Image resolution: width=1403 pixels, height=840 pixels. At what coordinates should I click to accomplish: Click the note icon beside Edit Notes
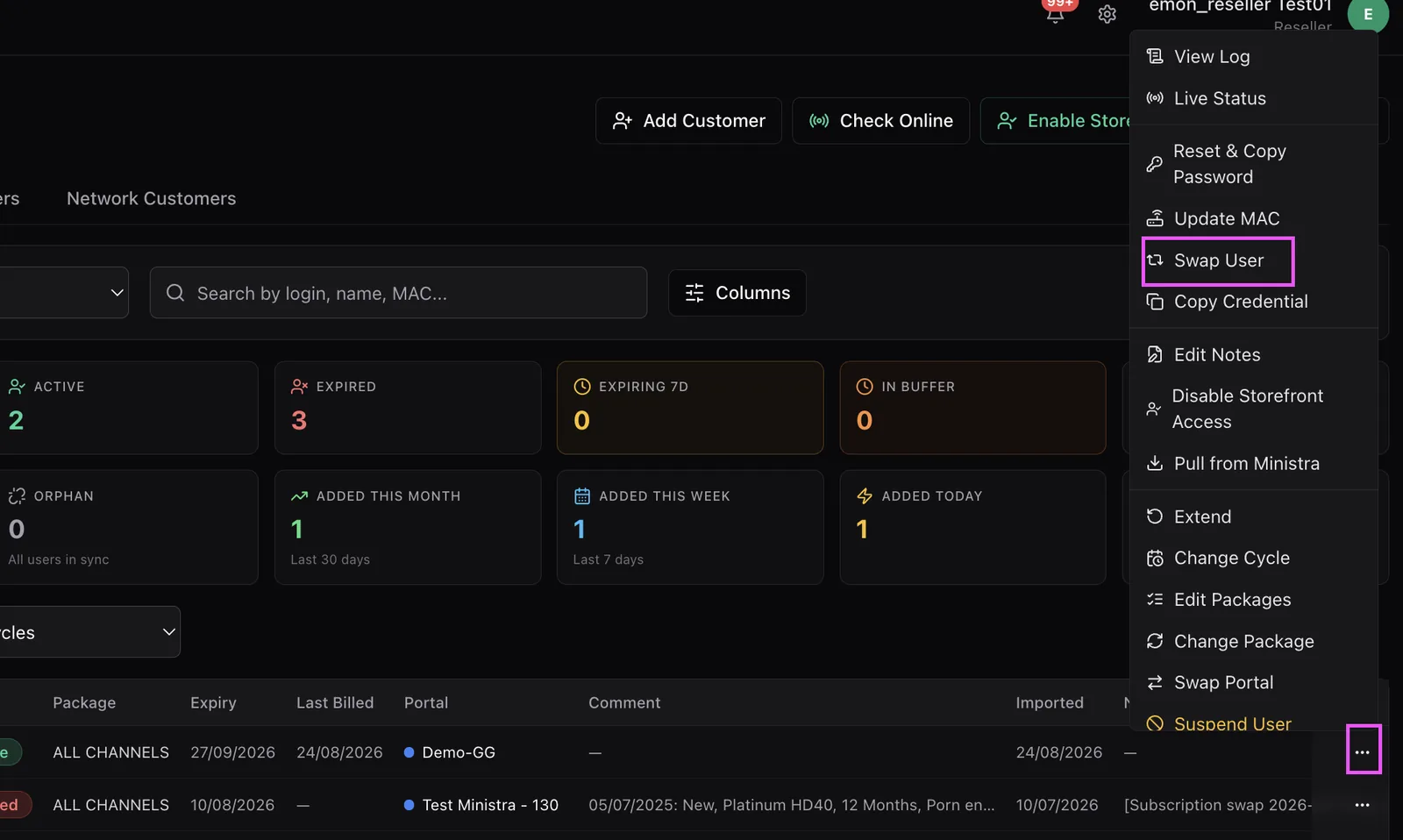[1155, 355]
